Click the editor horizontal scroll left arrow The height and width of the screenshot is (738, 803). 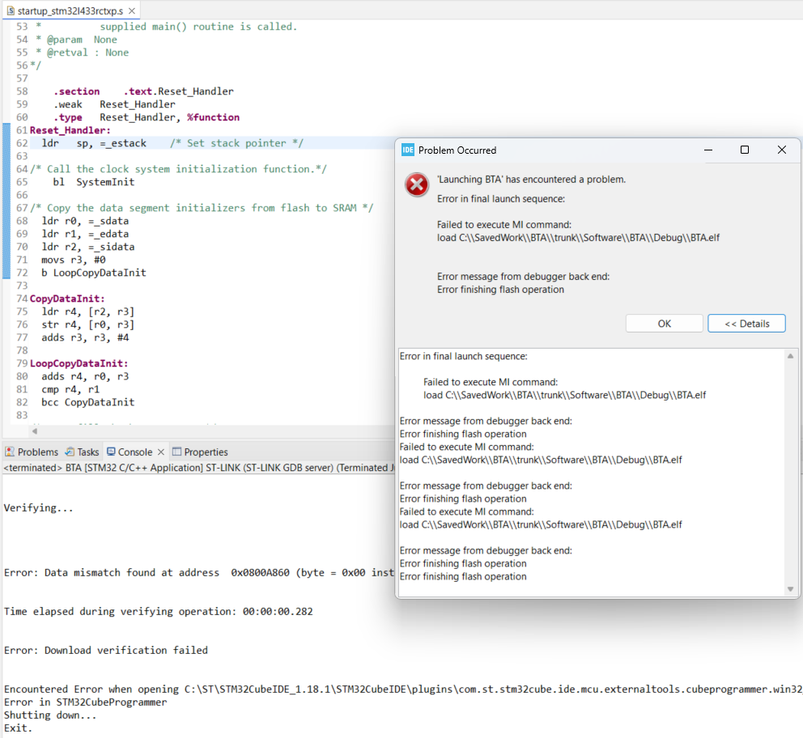tap(34, 431)
